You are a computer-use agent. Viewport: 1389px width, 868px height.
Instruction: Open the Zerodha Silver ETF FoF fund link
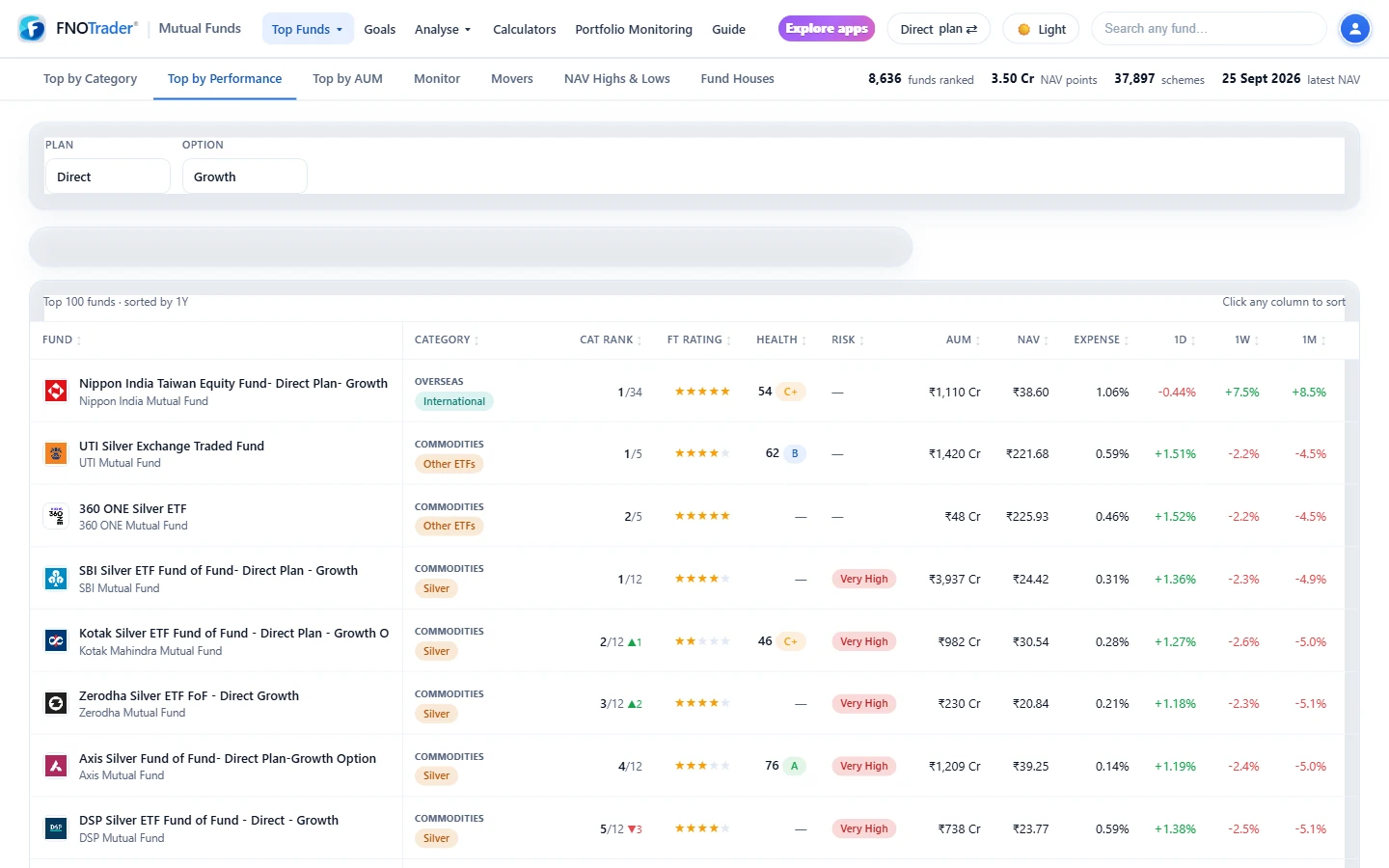pyautogui.click(x=189, y=695)
